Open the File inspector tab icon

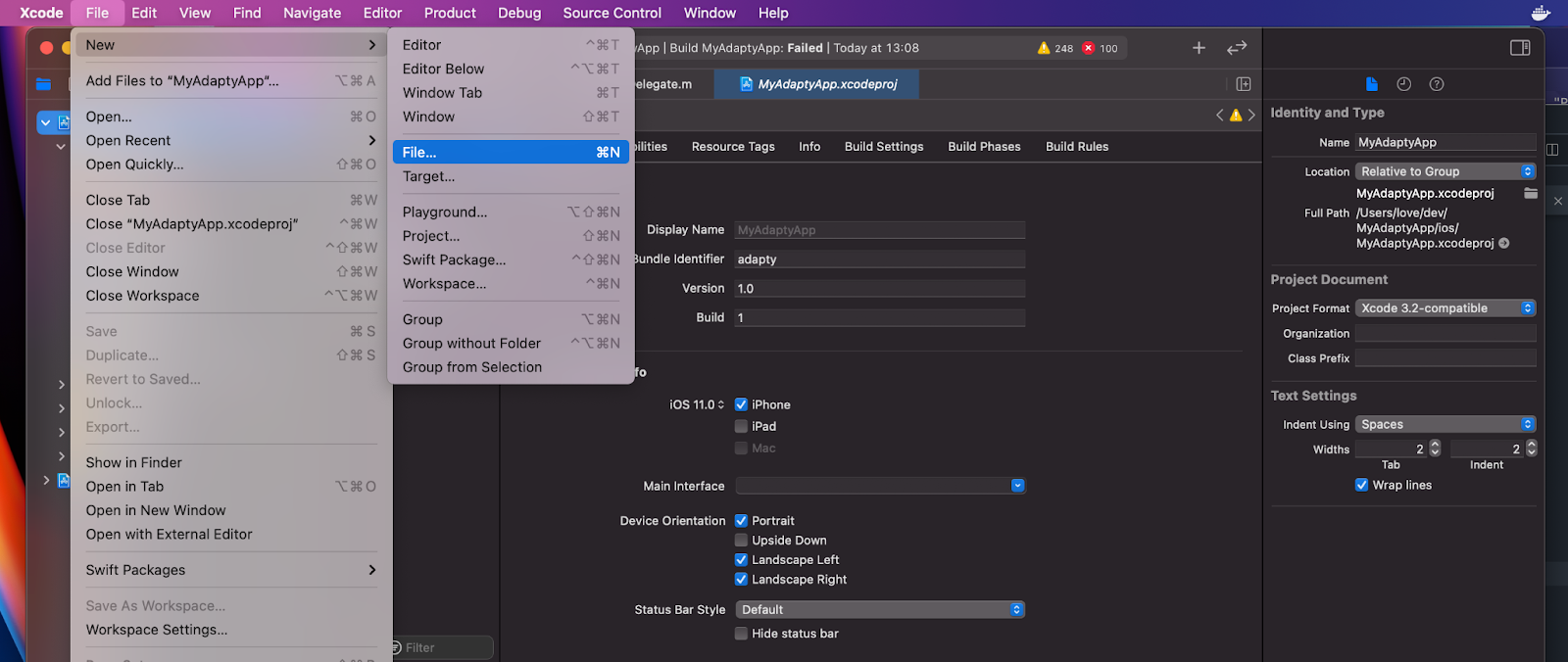point(1371,84)
